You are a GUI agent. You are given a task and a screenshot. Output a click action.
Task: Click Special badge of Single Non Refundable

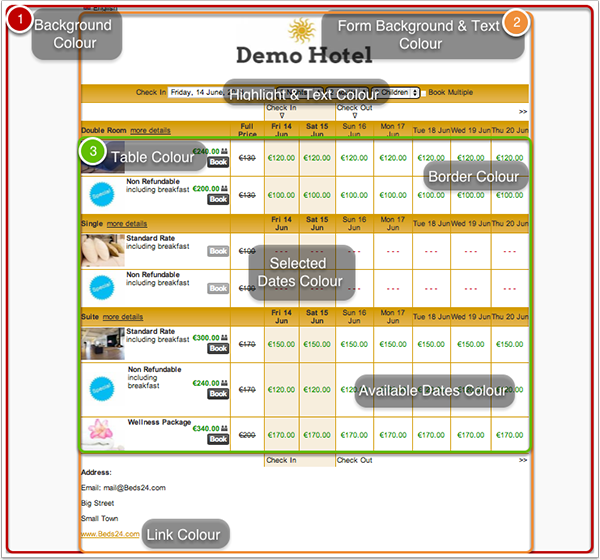[102, 287]
